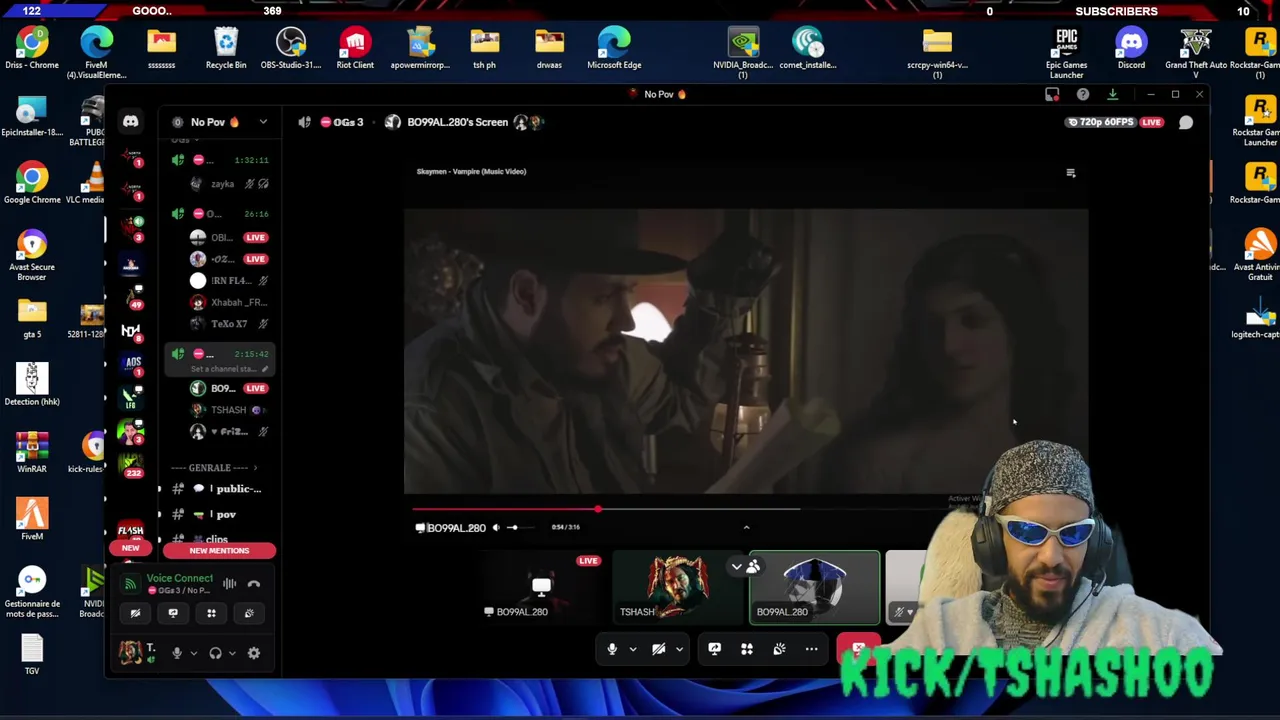Expand No Pov server dropdown menu
This screenshot has width=1280, height=720.
(x=263, y=122)
